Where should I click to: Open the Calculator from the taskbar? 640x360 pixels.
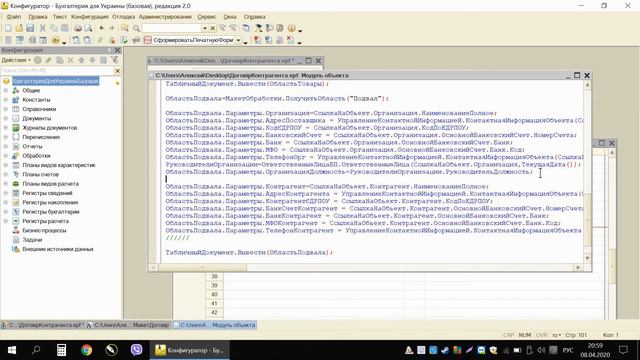(x=62, y=350)
